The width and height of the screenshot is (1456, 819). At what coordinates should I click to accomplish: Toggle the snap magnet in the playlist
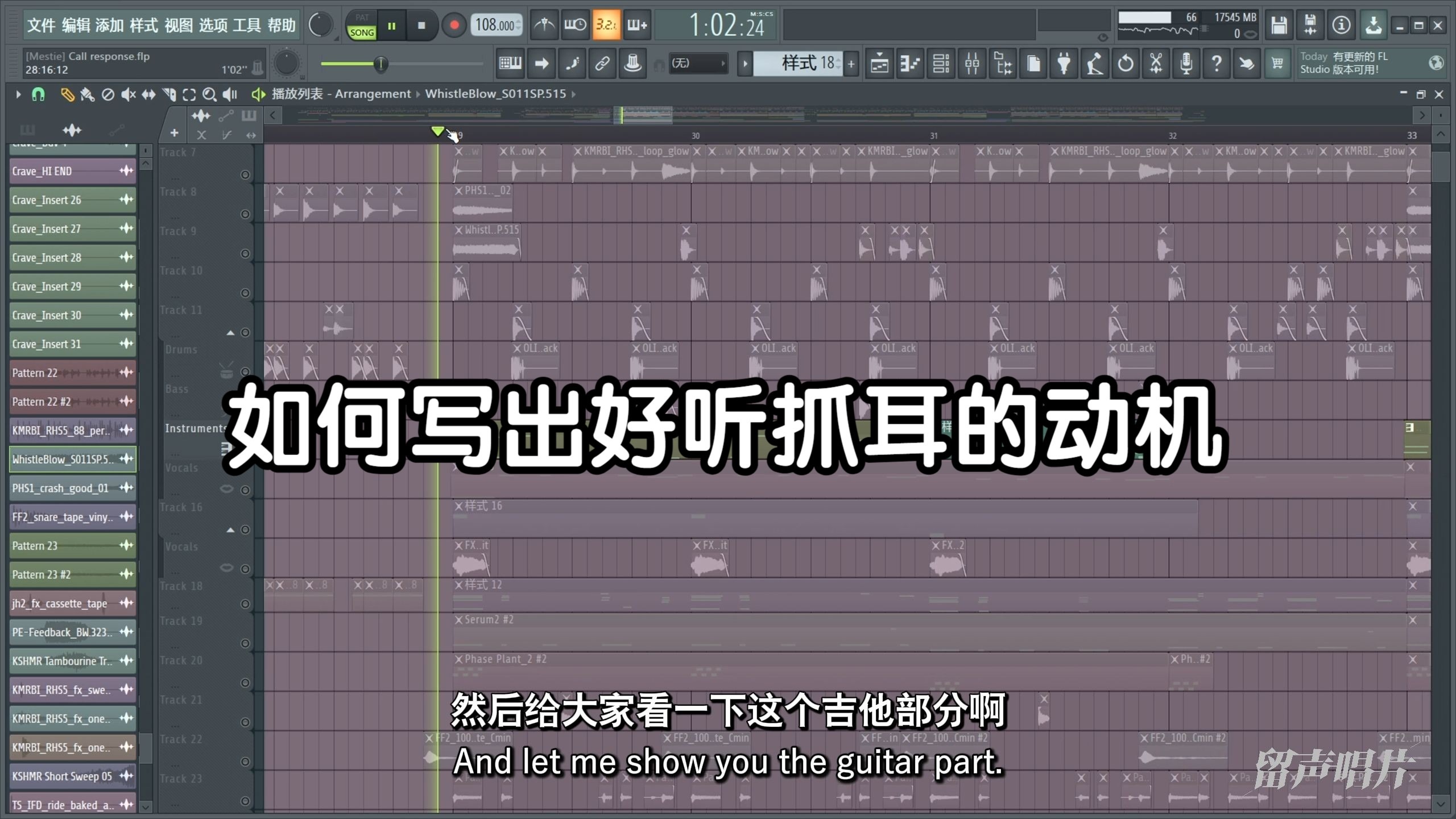tap(38, 95)
